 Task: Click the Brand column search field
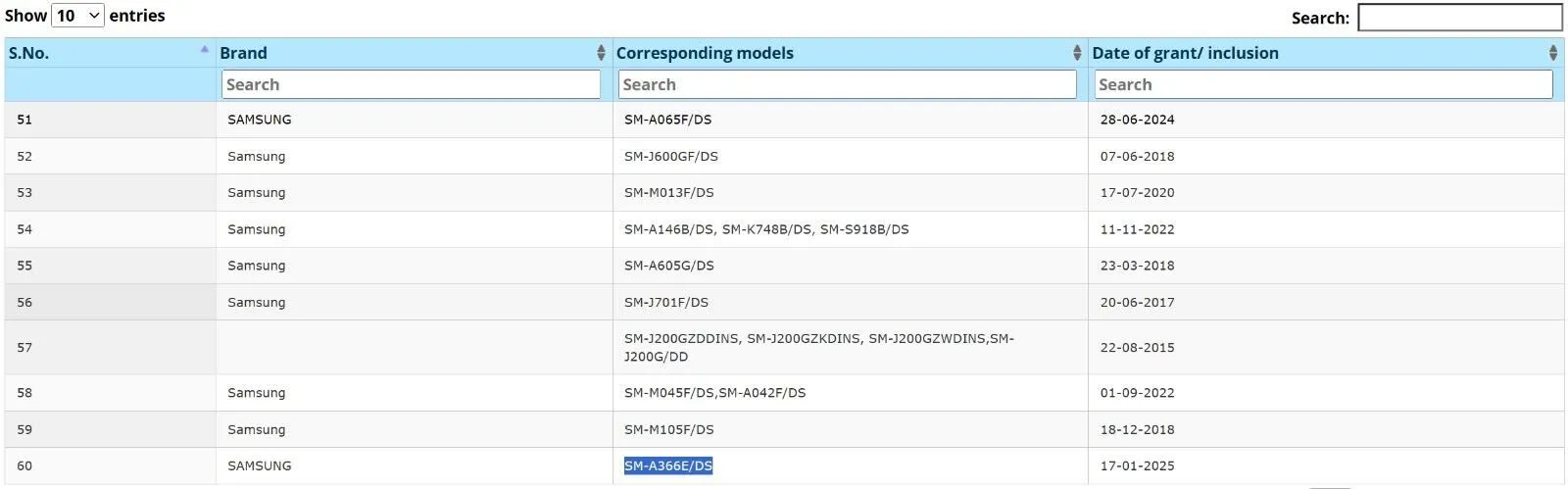click(411, 84)
